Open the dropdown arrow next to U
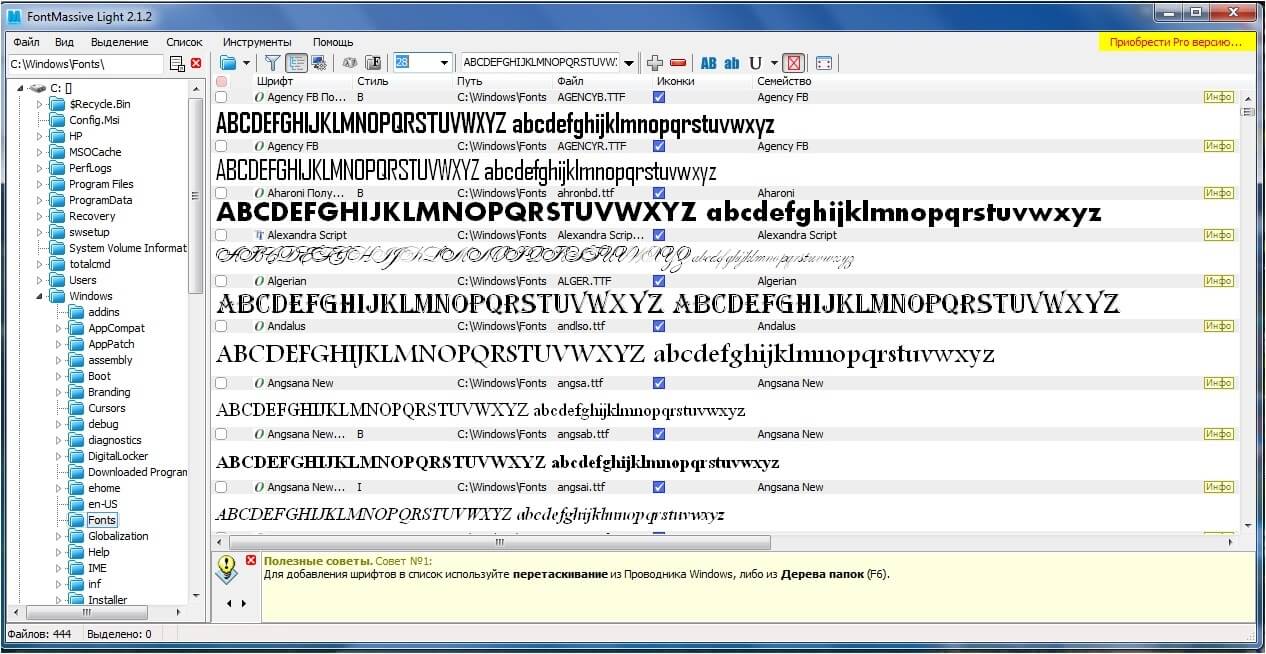Screen dimensions: 1266x654 [x=773, y=63]
